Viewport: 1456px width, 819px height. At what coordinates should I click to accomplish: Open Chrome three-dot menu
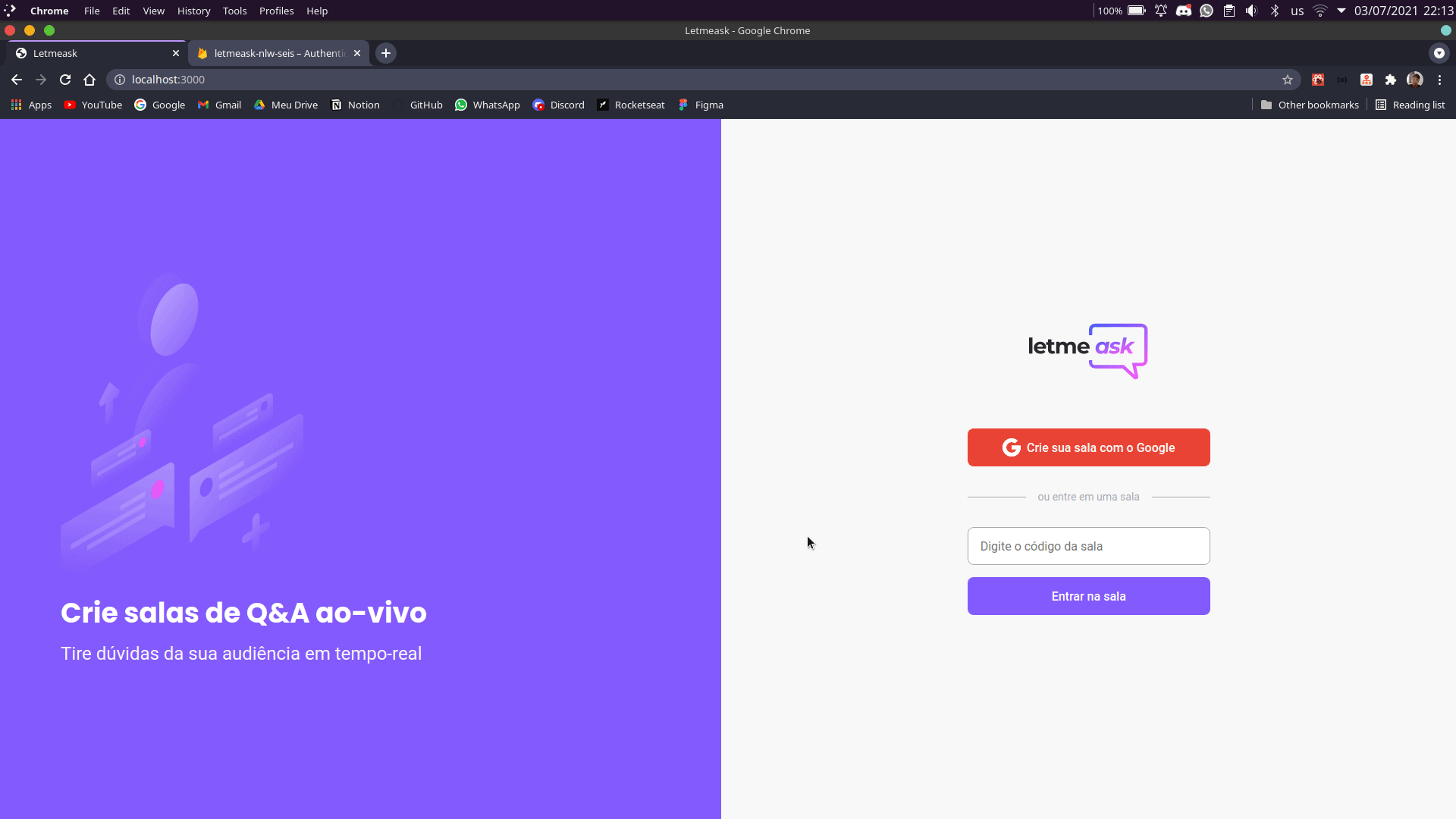[x=1439, y=80]
